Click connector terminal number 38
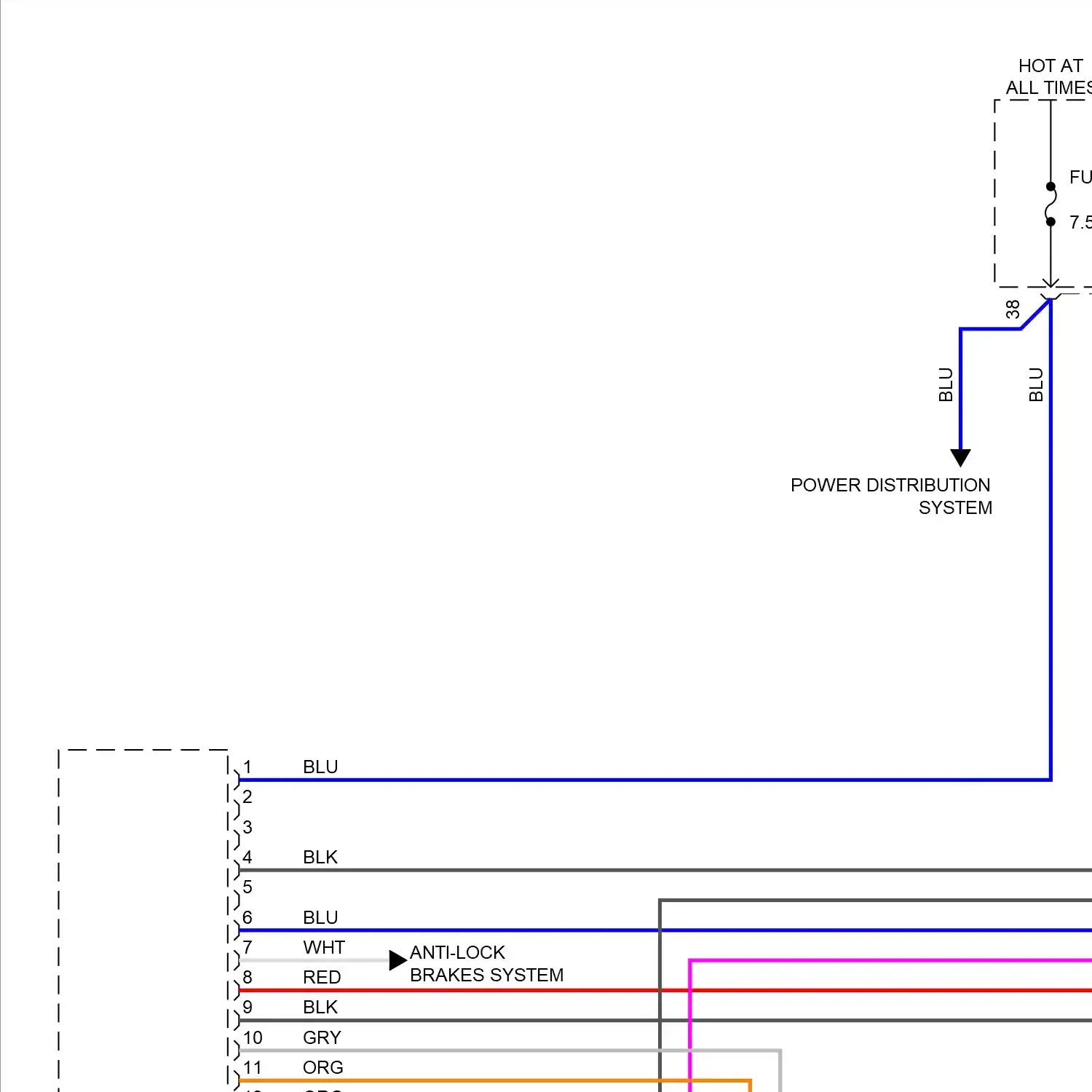 click(x=1013, y=309)
